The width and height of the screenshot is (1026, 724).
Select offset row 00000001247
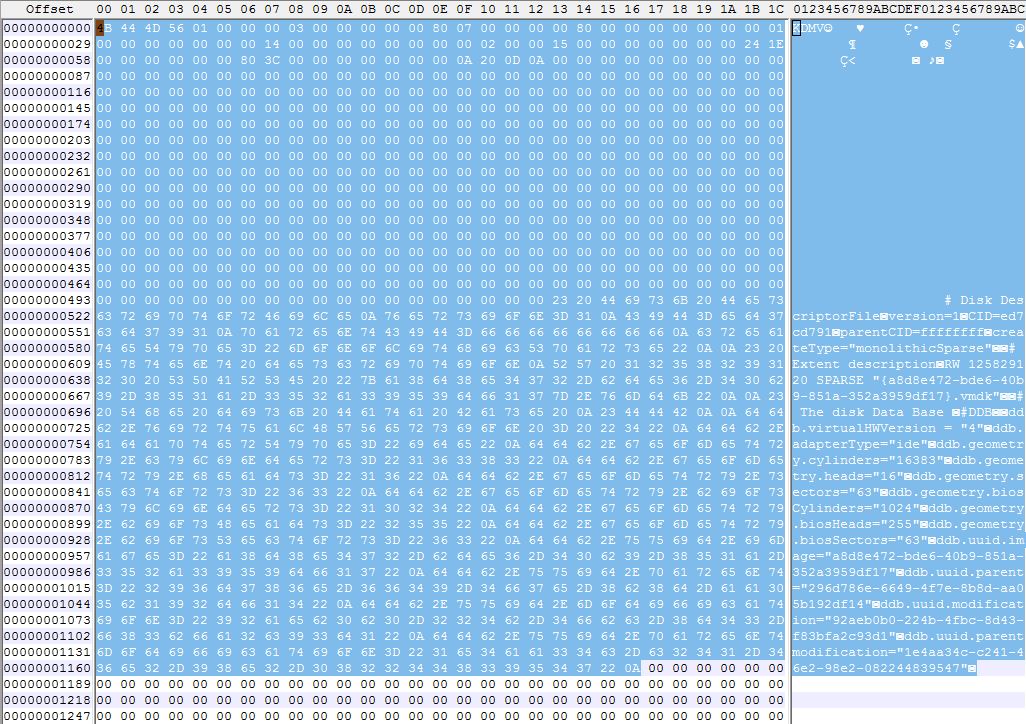(47, 716)
